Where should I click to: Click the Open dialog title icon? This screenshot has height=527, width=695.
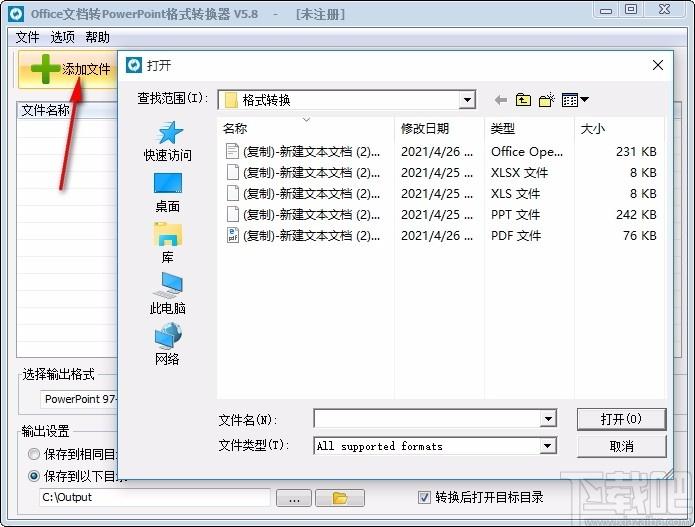pyautogui.click(x=133, y=65)
